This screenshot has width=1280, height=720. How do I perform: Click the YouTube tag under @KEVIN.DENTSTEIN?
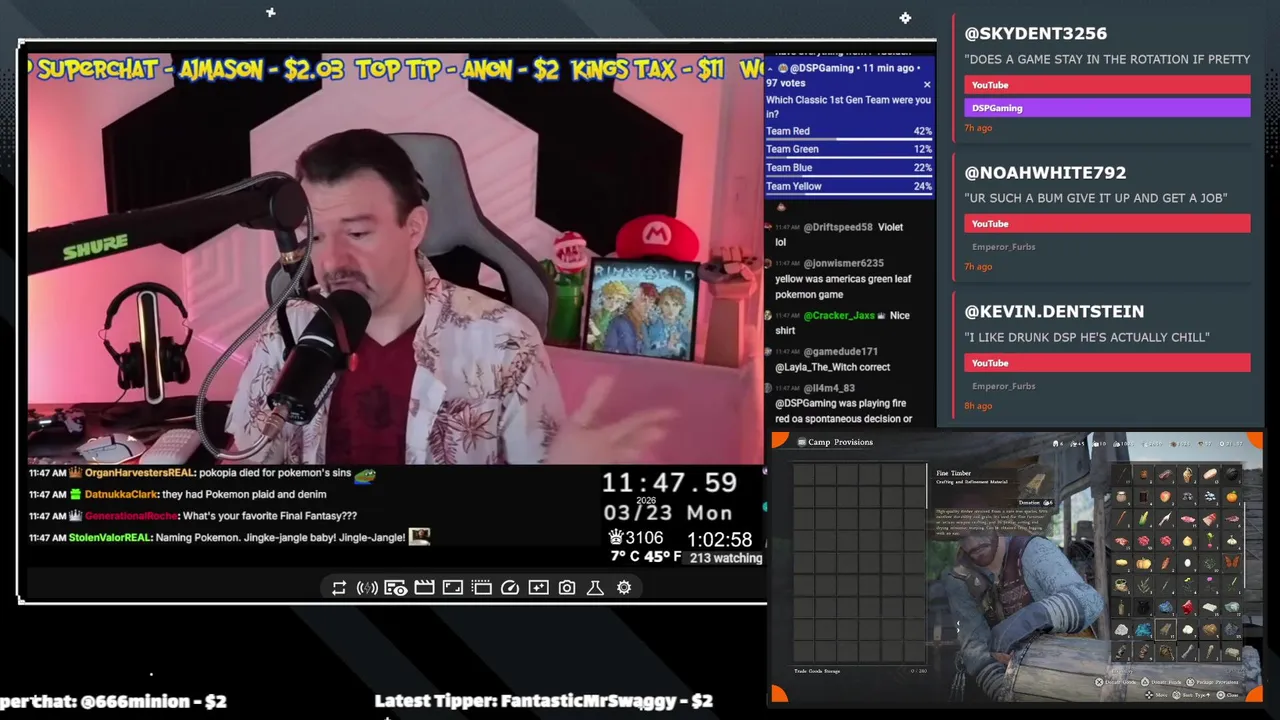[1107, 363]
